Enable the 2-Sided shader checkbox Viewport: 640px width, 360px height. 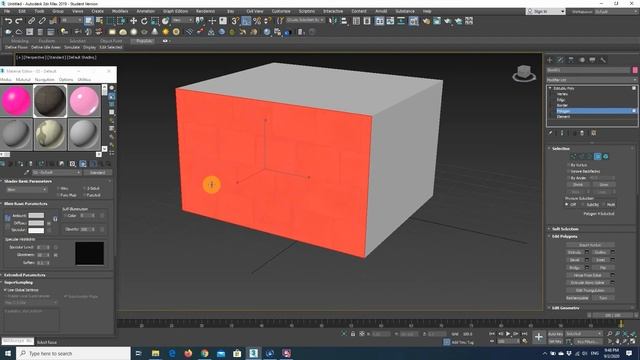(x=84, y=189)
